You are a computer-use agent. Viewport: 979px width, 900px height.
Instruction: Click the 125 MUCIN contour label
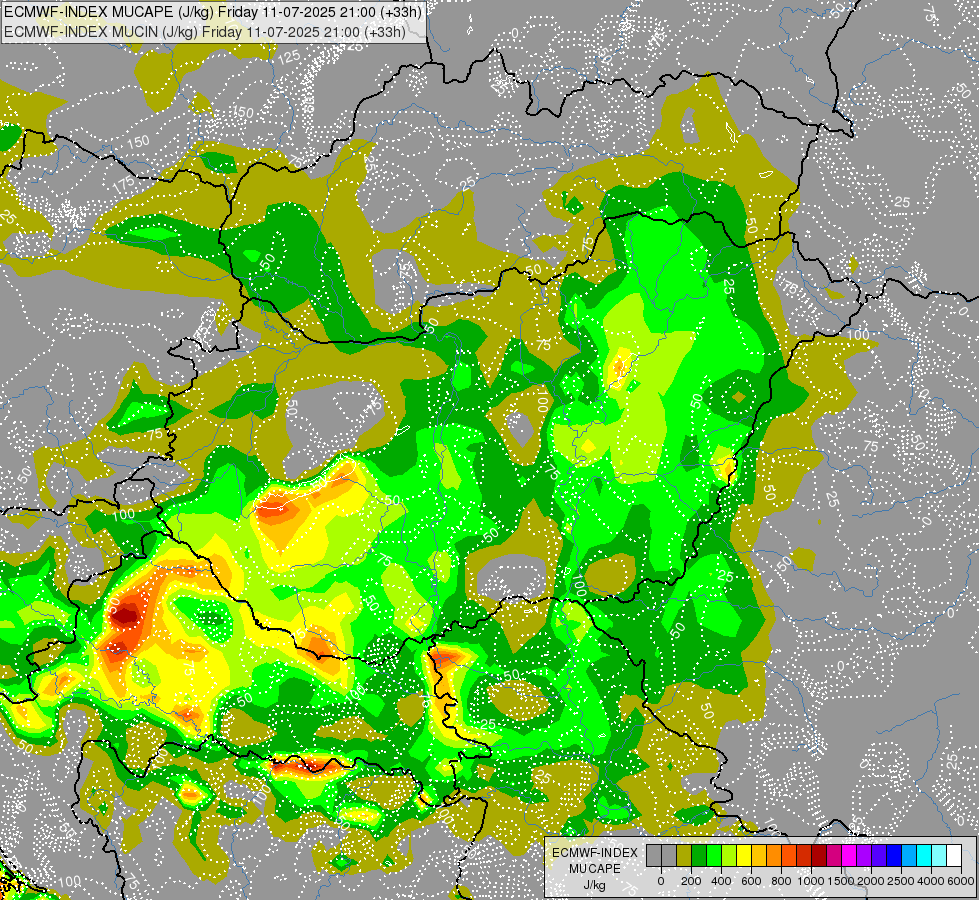pyautogui.click(x=288, y=58)
